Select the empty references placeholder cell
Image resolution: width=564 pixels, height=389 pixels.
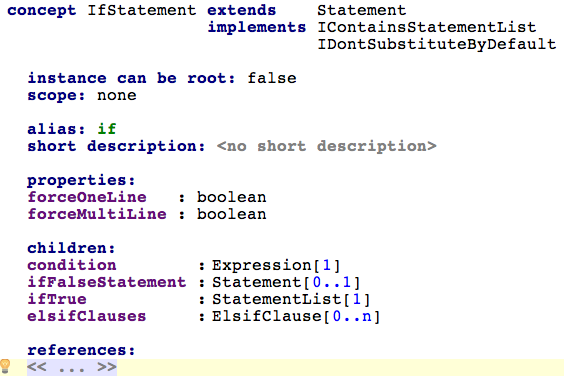[x=72, y=367]
